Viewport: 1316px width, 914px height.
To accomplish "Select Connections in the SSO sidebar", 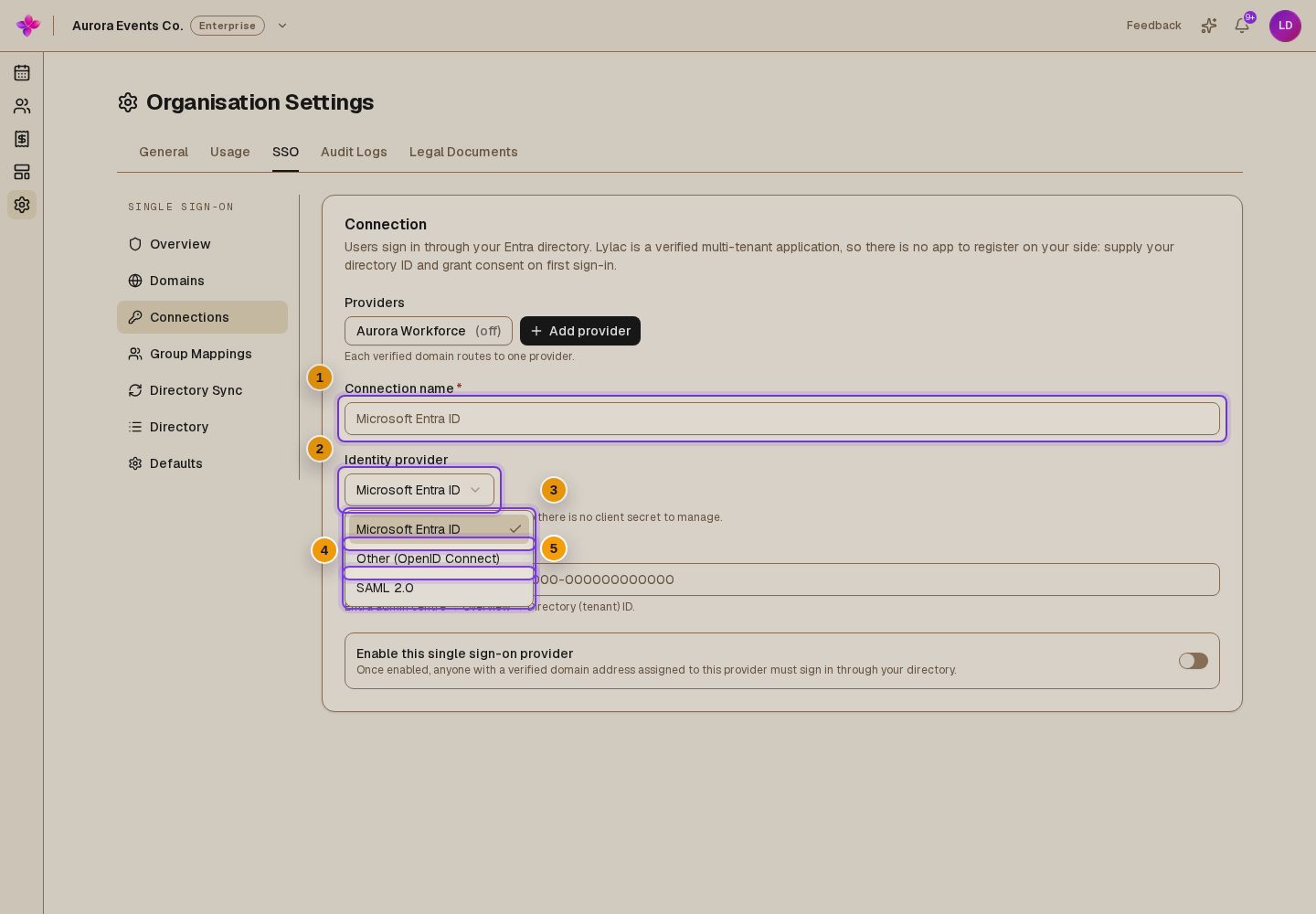I will (202, 317).
